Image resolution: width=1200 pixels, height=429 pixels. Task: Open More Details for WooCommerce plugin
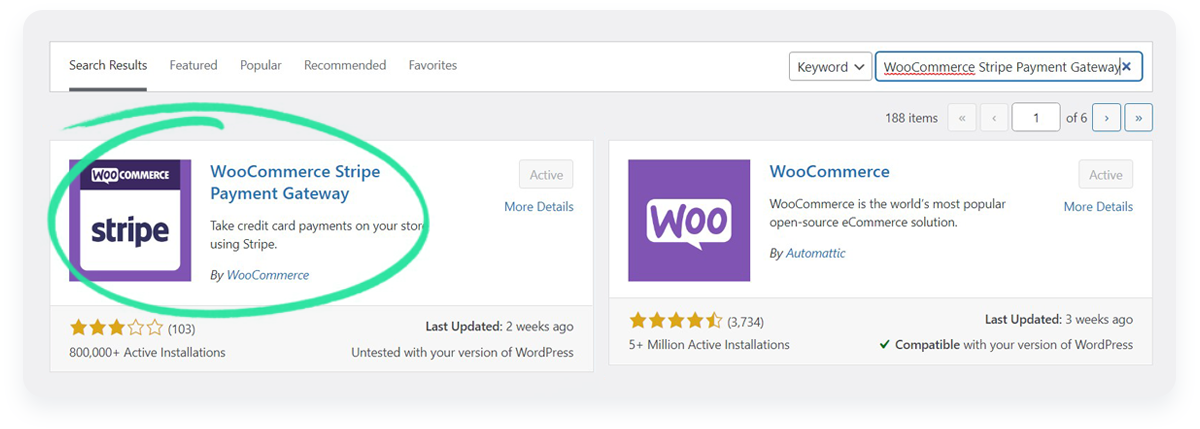tap(1098, 207)
